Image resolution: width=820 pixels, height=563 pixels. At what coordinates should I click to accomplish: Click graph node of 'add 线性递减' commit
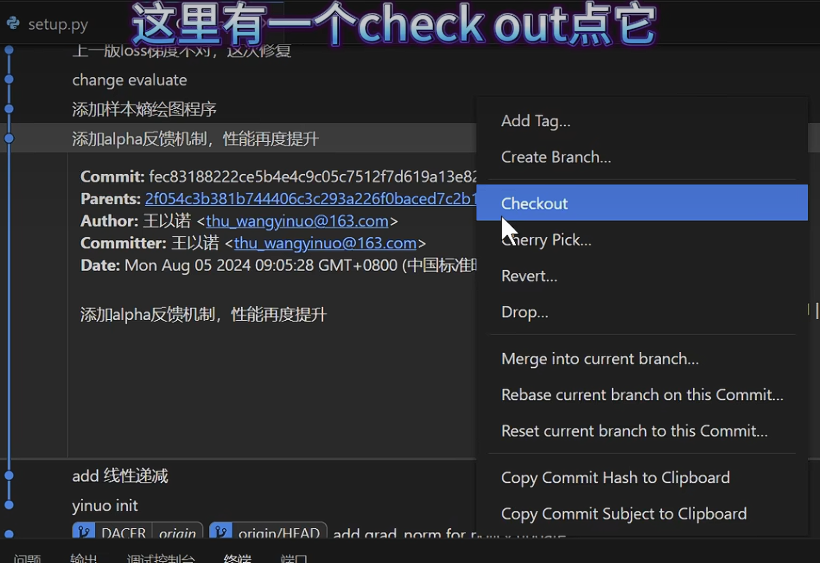9,476
